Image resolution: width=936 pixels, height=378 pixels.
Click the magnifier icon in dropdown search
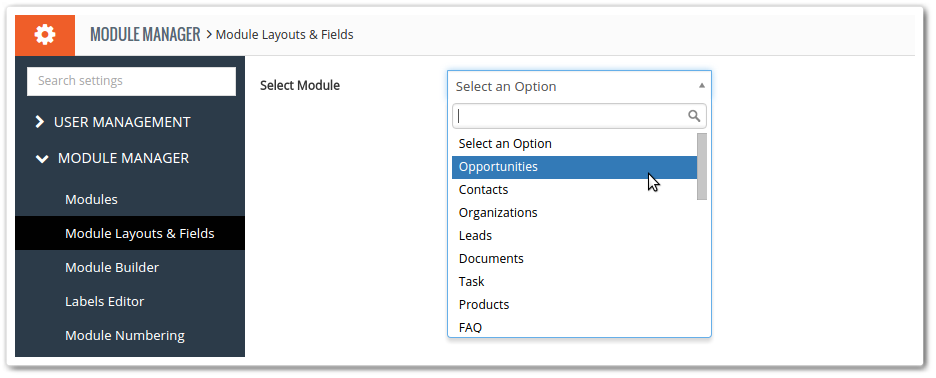[694, 116]
